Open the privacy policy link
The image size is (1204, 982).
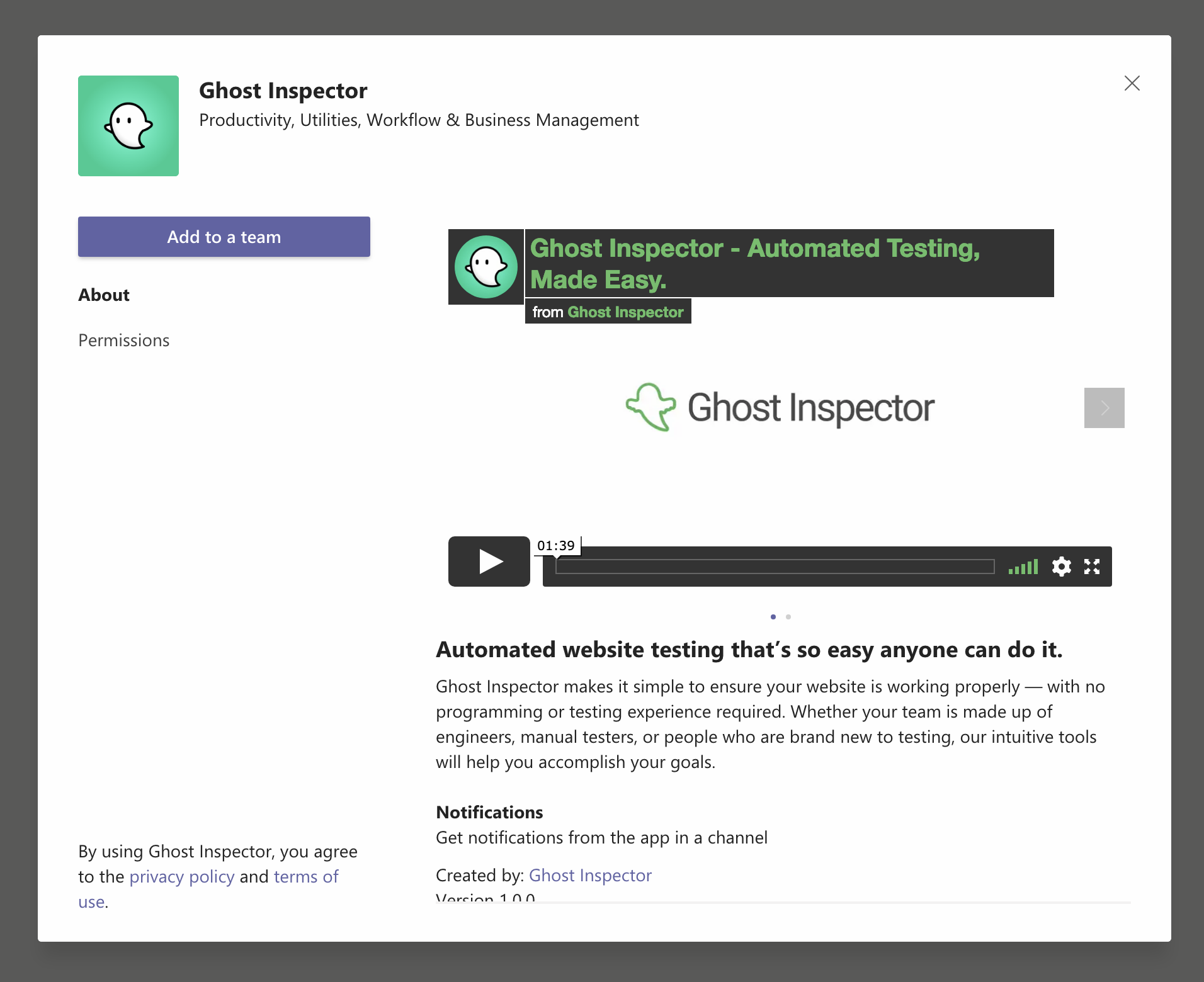pyautogui.click(x=181, y=876)
